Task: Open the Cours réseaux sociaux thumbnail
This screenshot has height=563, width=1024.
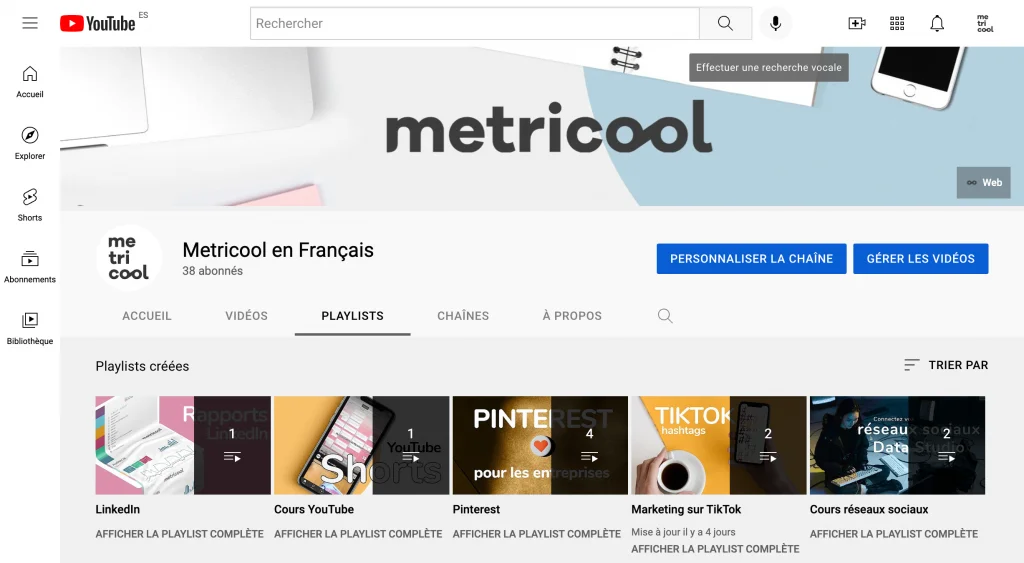Action: (x=897, y=445)
